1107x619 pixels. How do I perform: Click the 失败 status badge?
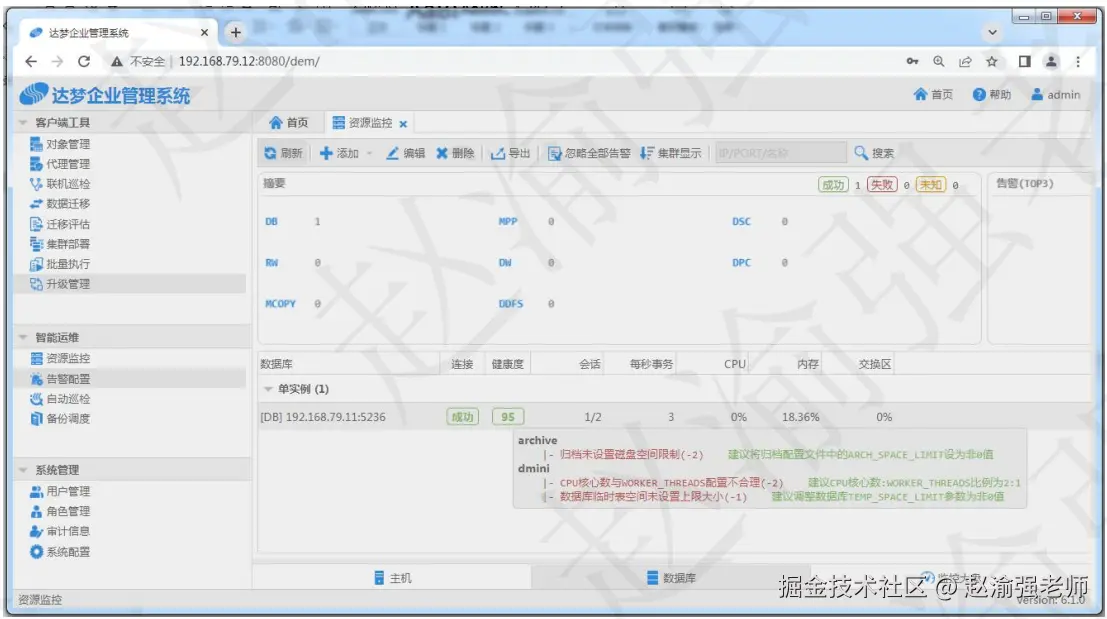(882, 185)
